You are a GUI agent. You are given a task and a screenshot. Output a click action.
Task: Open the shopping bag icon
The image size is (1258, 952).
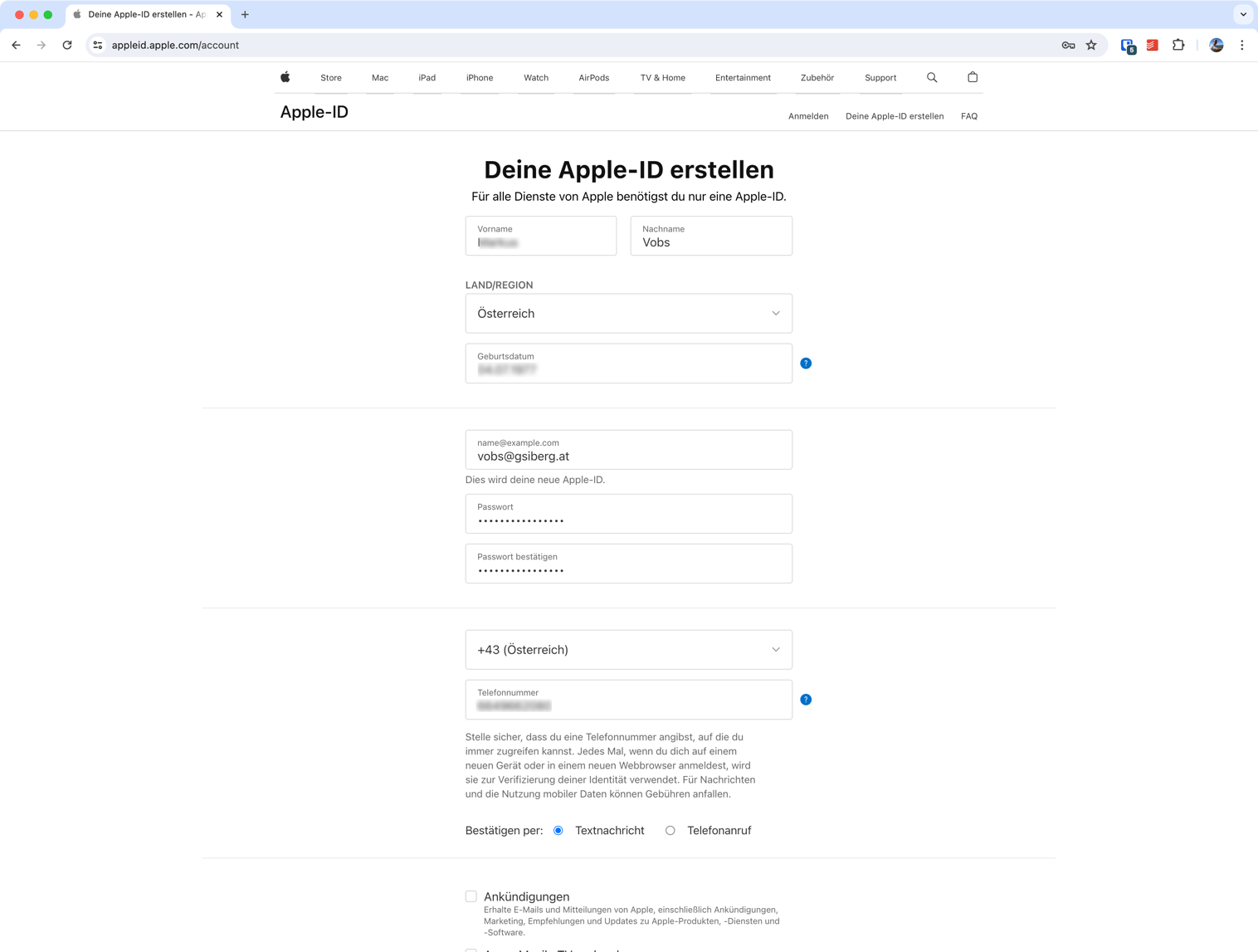point(972,77)
